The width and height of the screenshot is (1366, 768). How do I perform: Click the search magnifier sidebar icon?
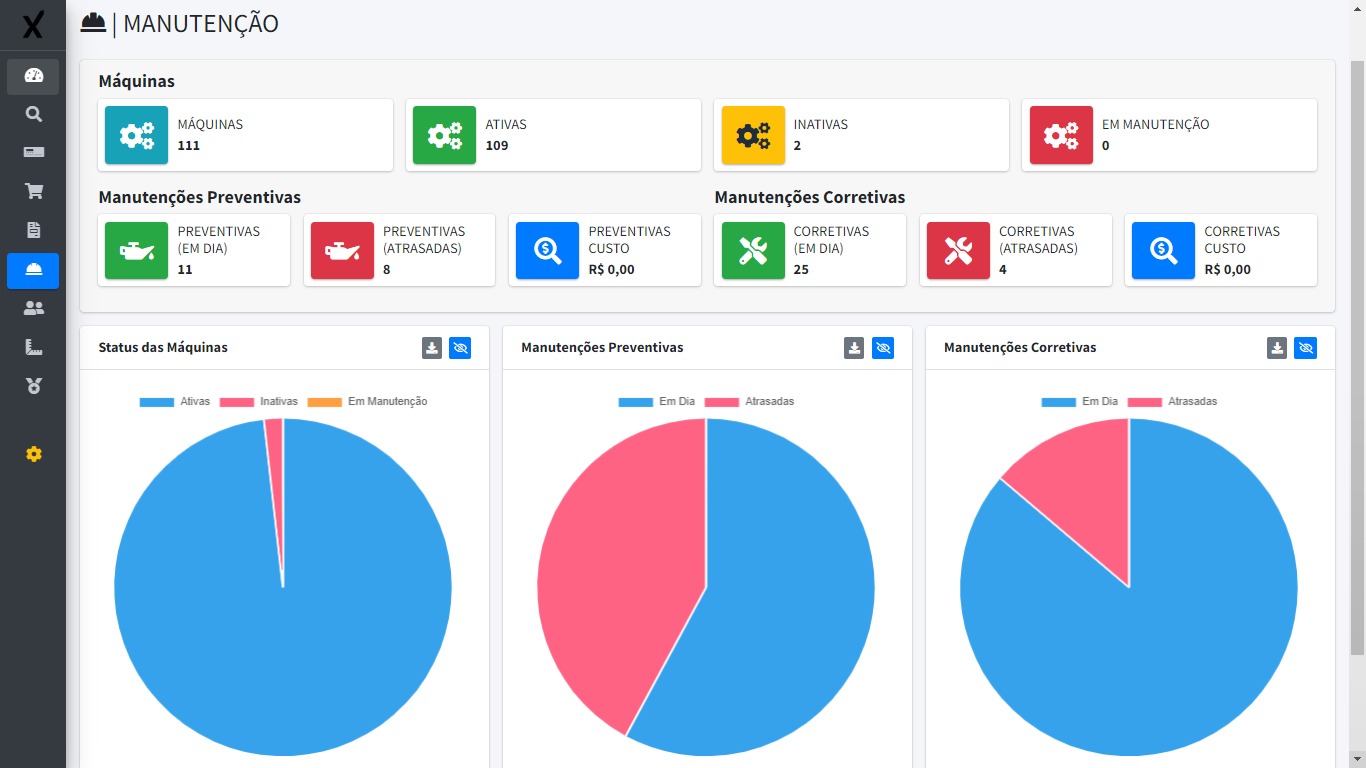tap(33, 114)
